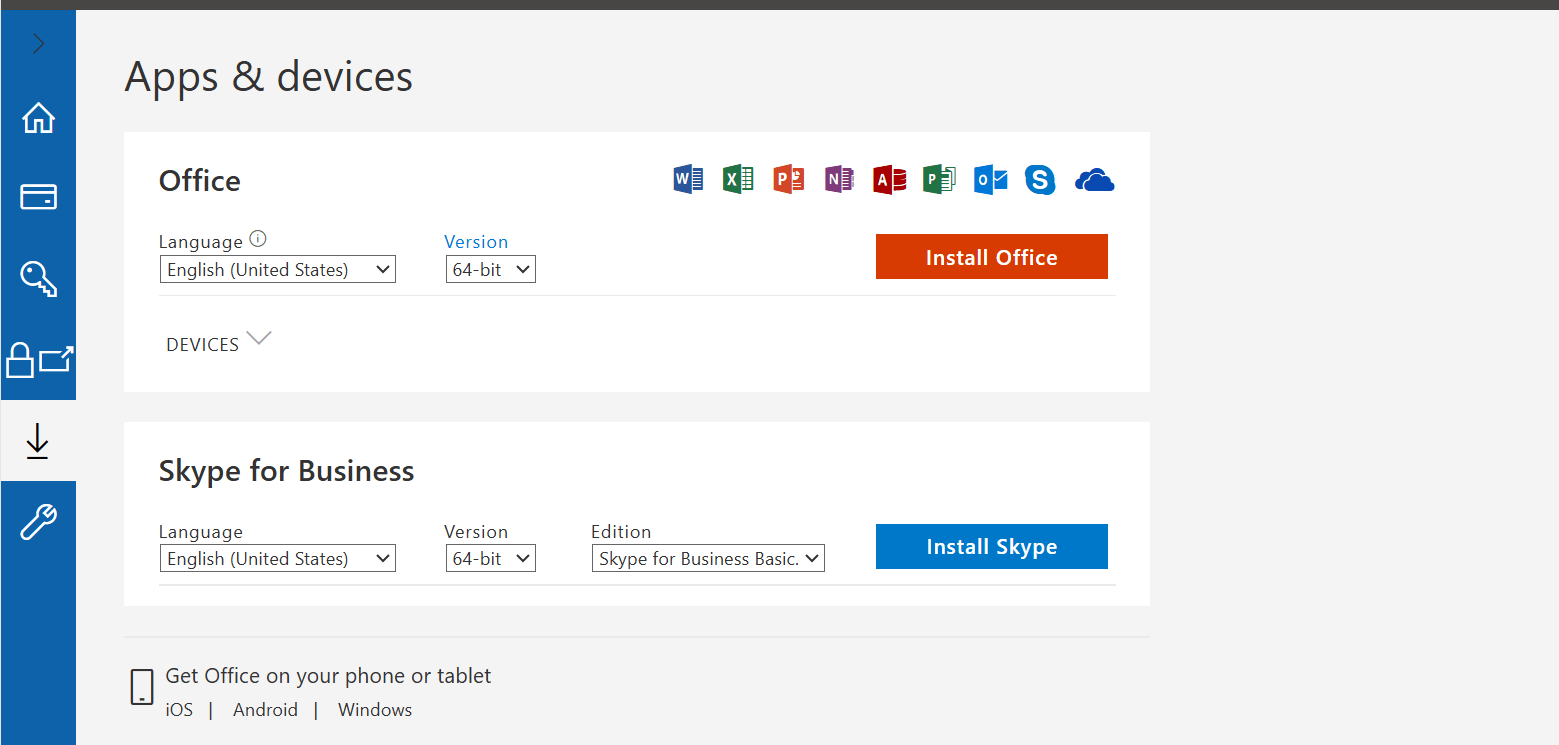Click the Outlook app icon
This screenshot has height=745, width=1559.
pyautogui.click(x=990, y=179)
